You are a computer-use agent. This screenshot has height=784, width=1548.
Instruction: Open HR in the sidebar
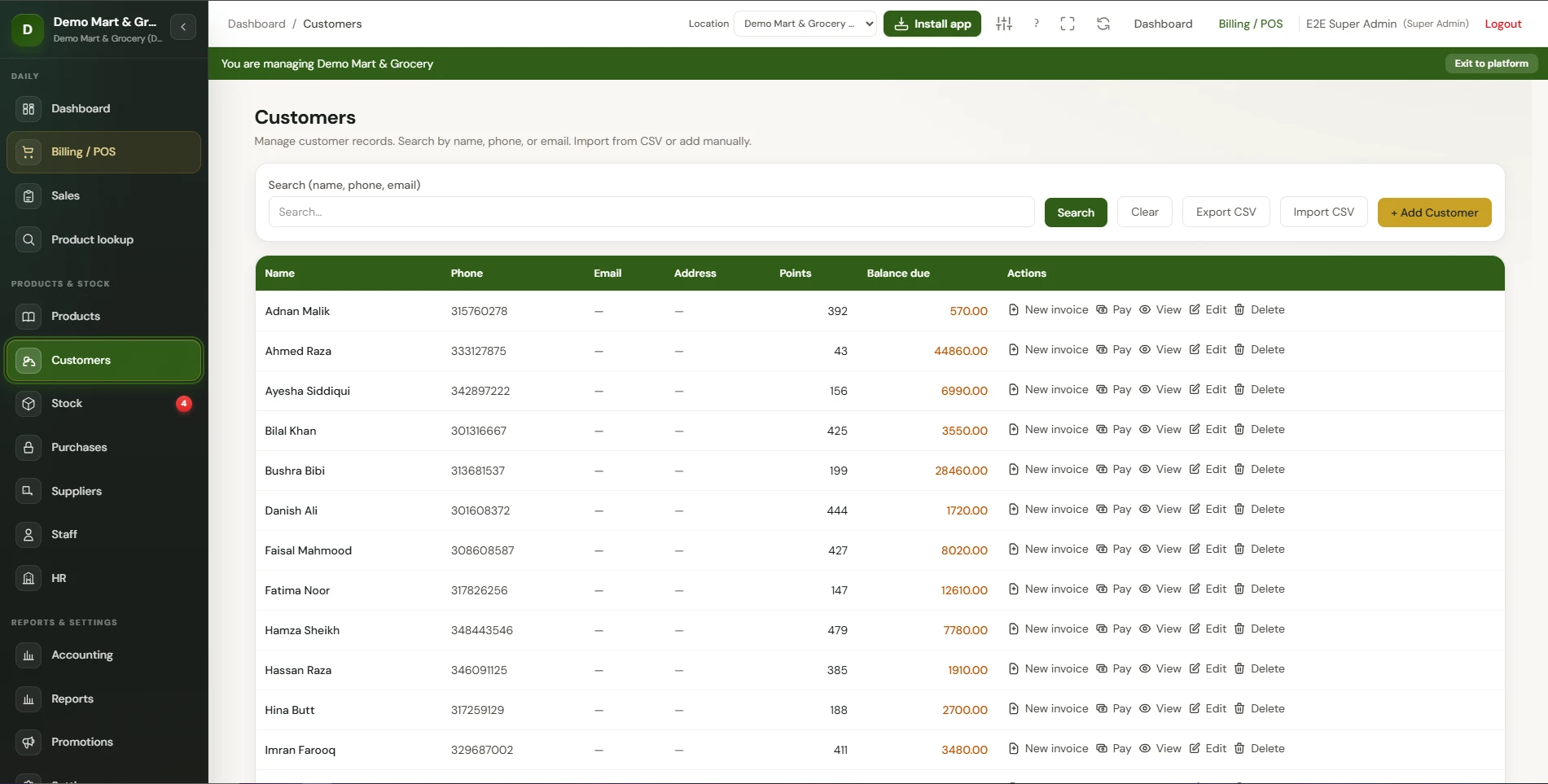pyautogui.click(x=103, y=578)
